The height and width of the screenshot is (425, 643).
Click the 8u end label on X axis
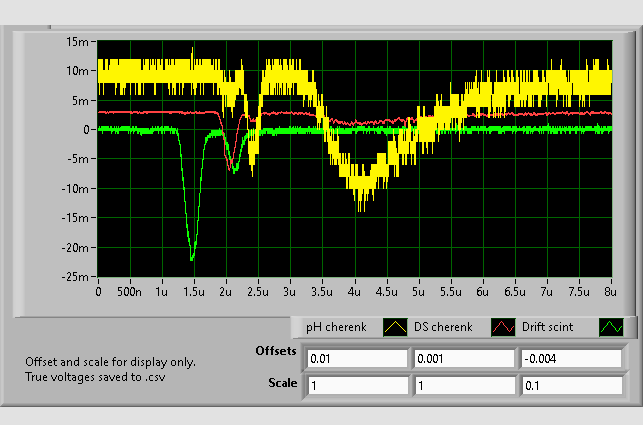609,292
